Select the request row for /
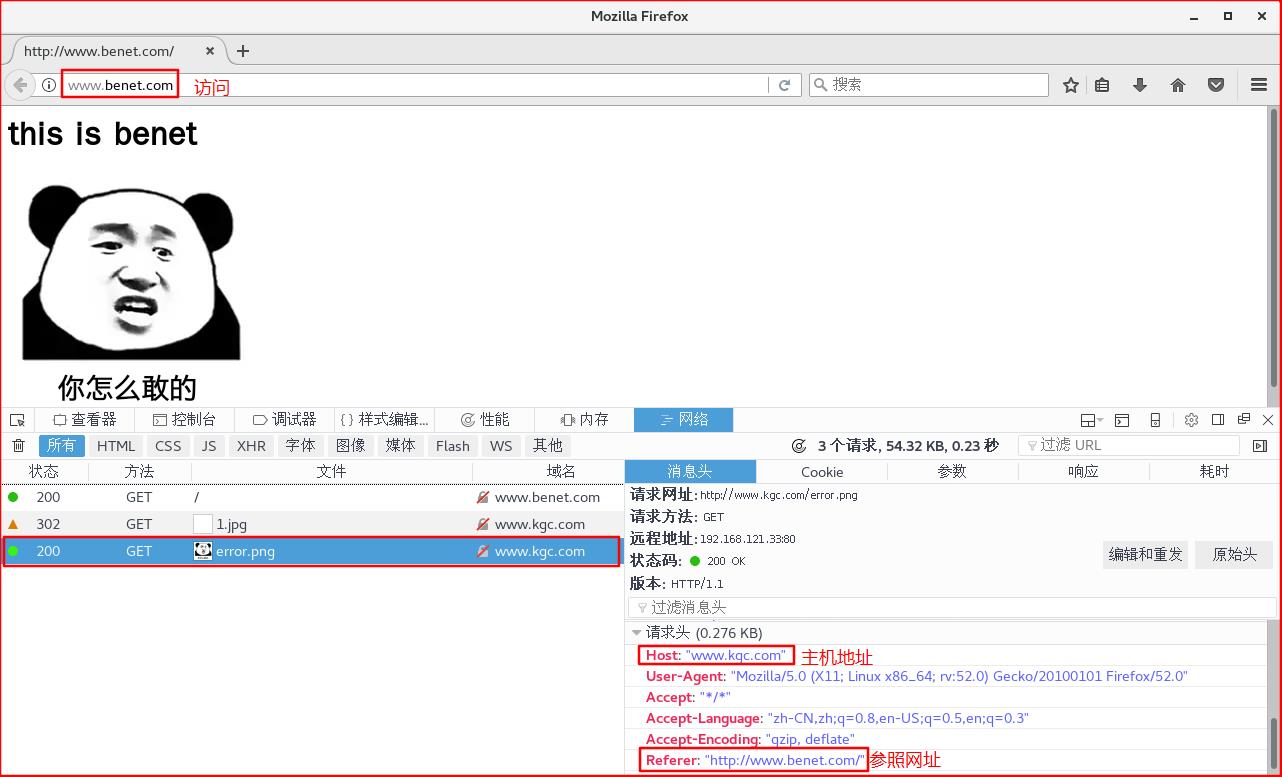The width and height of the screenshot is (1282, 777). coord(311,497)
